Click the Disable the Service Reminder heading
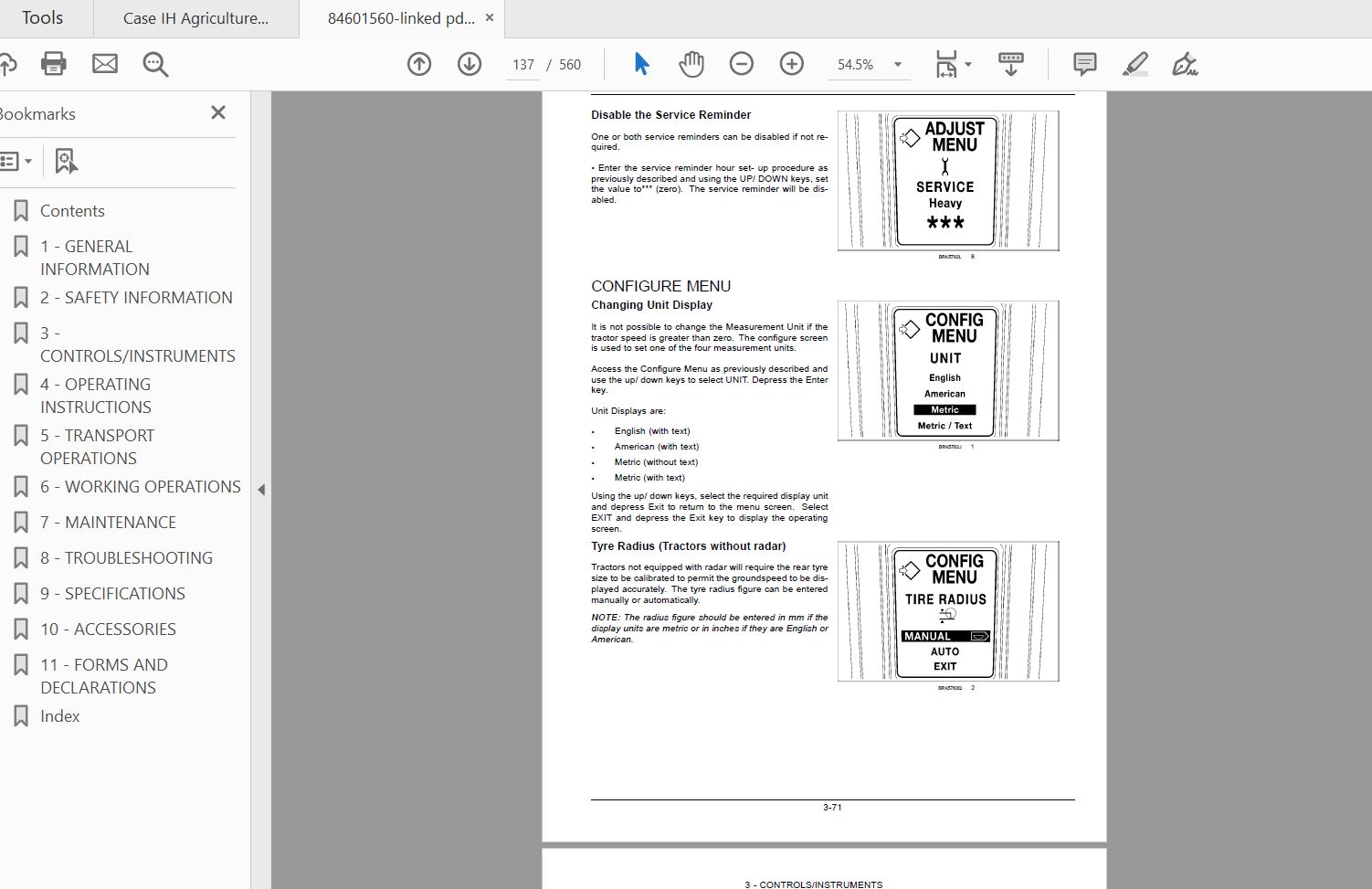The image size is (1372, 889). pyautogui.click(x=670, y=115)
